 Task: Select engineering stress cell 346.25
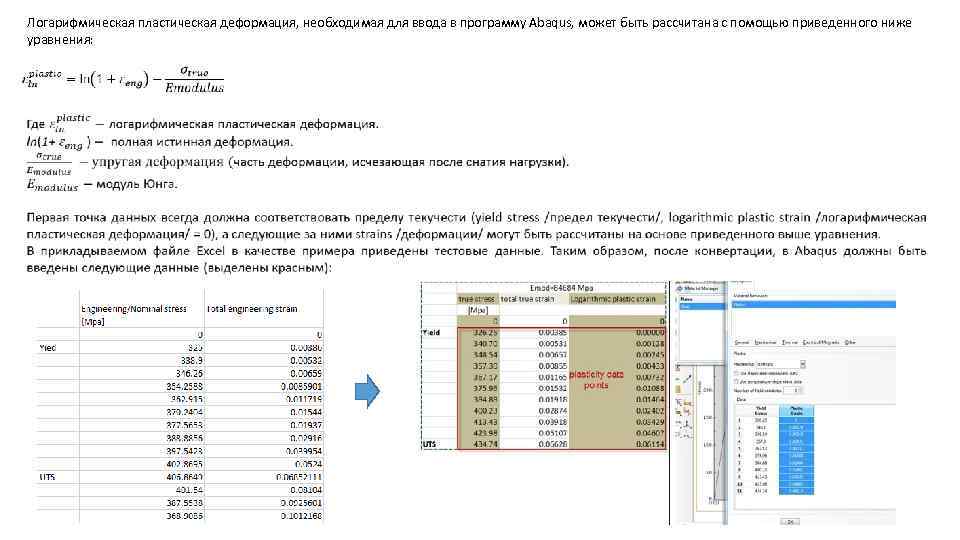pos(141,373)
